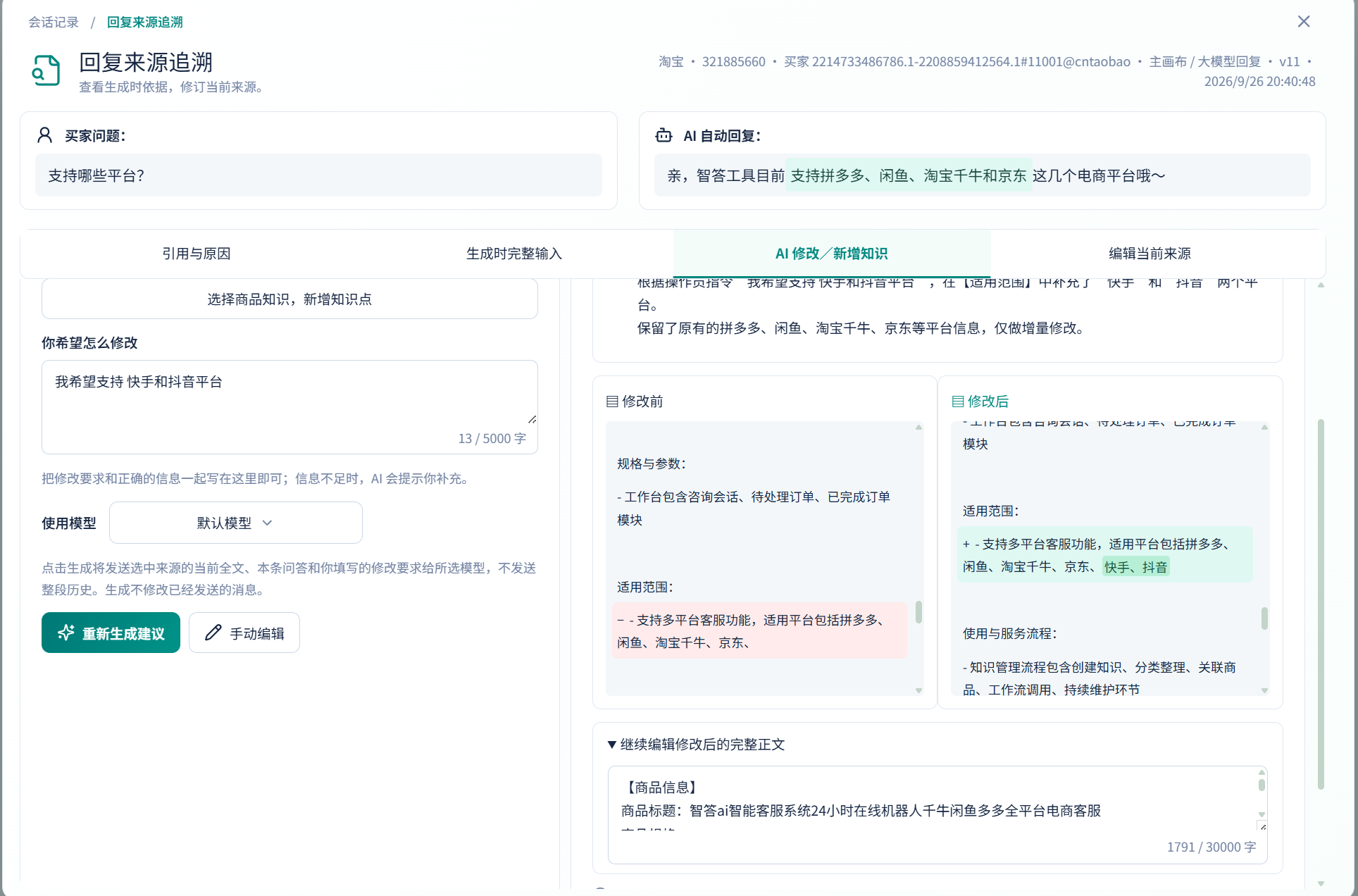This screenshot has height=896, width=1358.
Task: Collapse 继续编辑修改后的完整正文 section
Action: click(x=696, y=745)
